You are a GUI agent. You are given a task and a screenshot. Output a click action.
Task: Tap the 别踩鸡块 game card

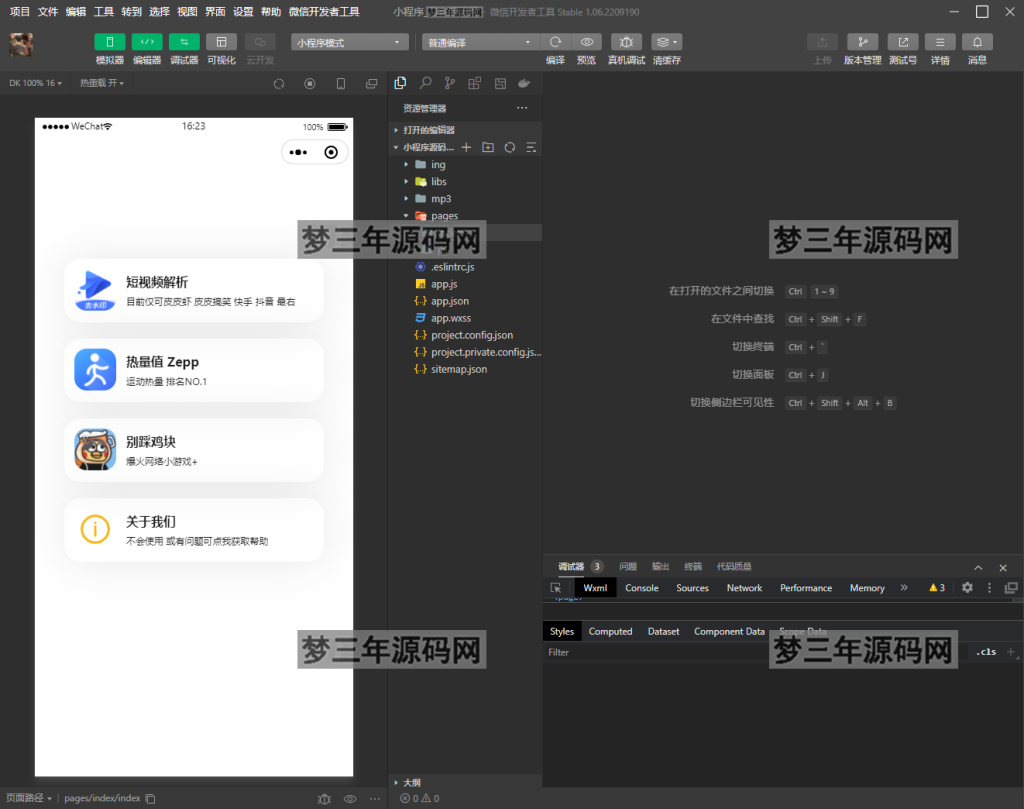[194, 450]
